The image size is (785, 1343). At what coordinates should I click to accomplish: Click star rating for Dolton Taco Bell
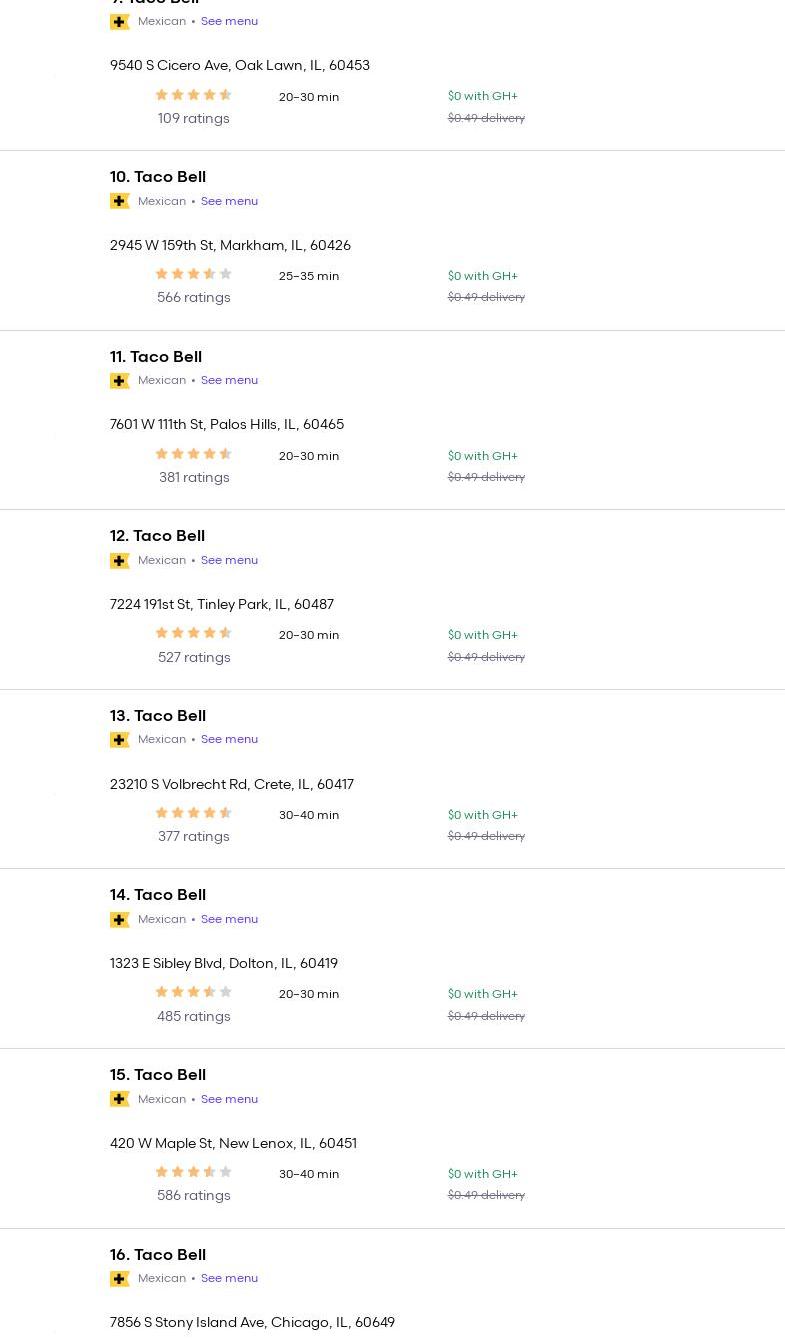(193, 992)
